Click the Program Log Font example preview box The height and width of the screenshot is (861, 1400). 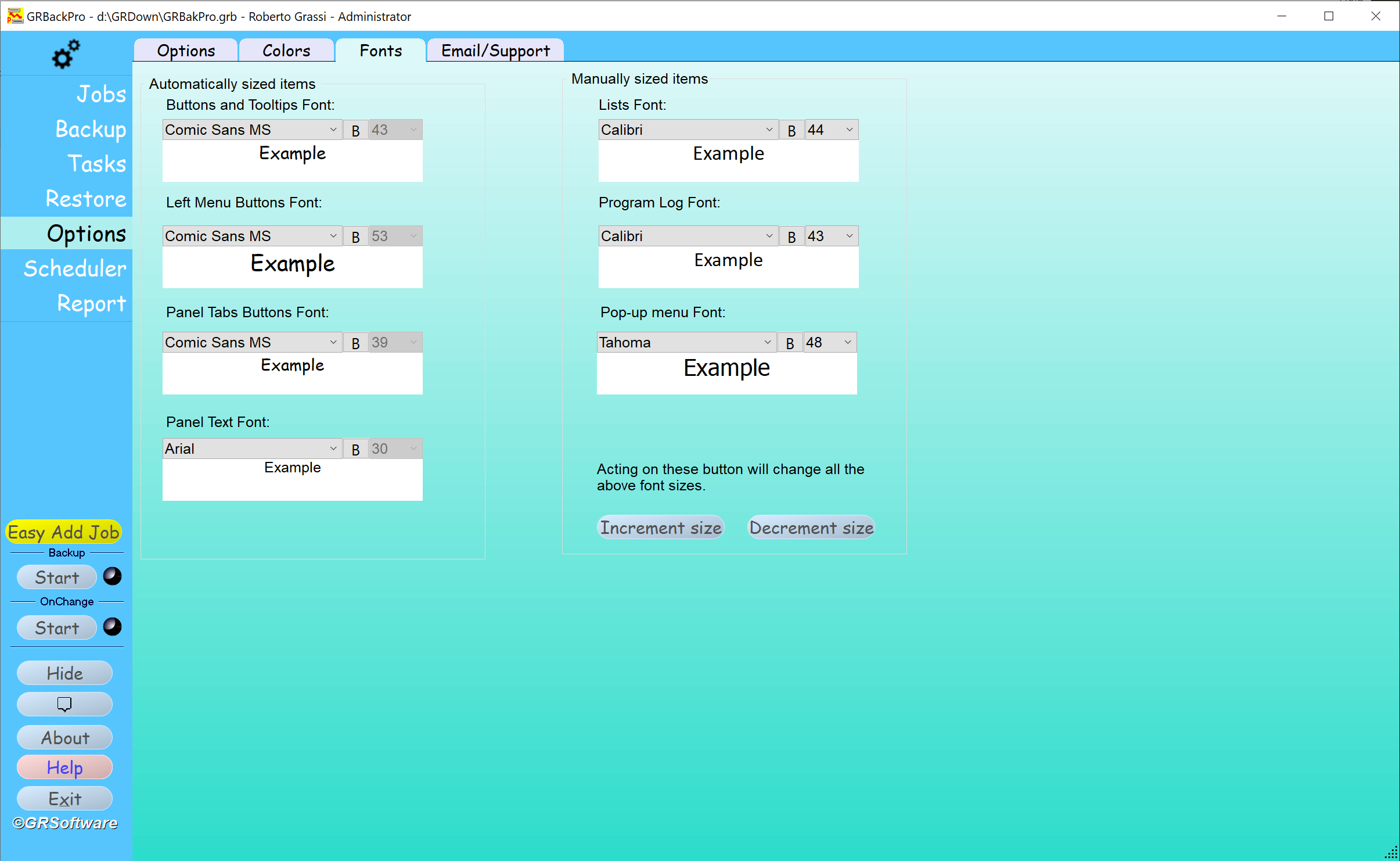click(x=728, y=267)
